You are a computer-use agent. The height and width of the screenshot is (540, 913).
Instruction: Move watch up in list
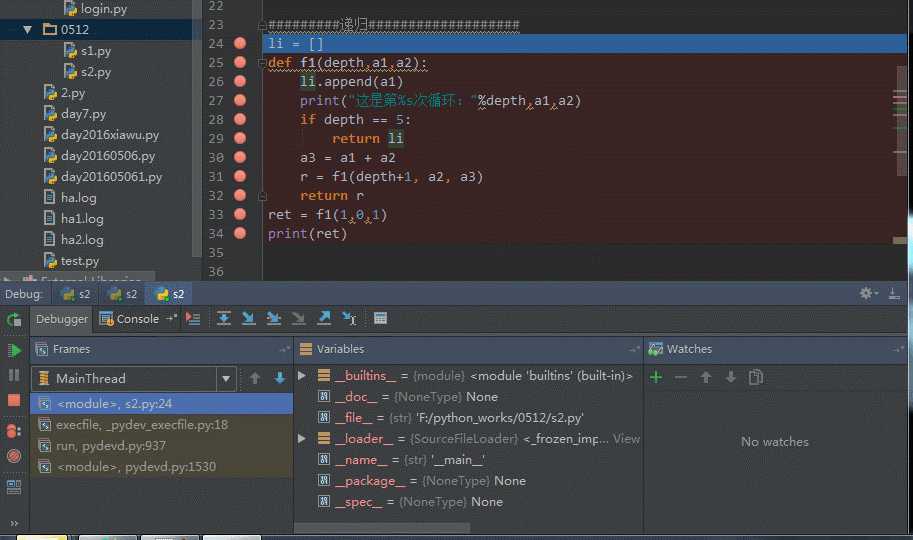706,377
